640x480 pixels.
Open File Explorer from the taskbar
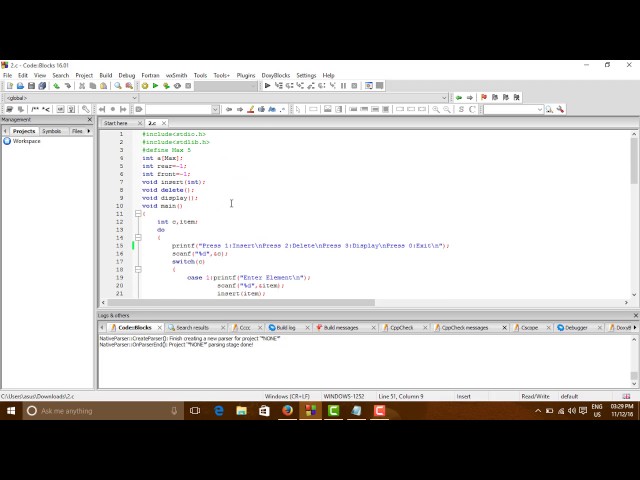coord(241,411)
